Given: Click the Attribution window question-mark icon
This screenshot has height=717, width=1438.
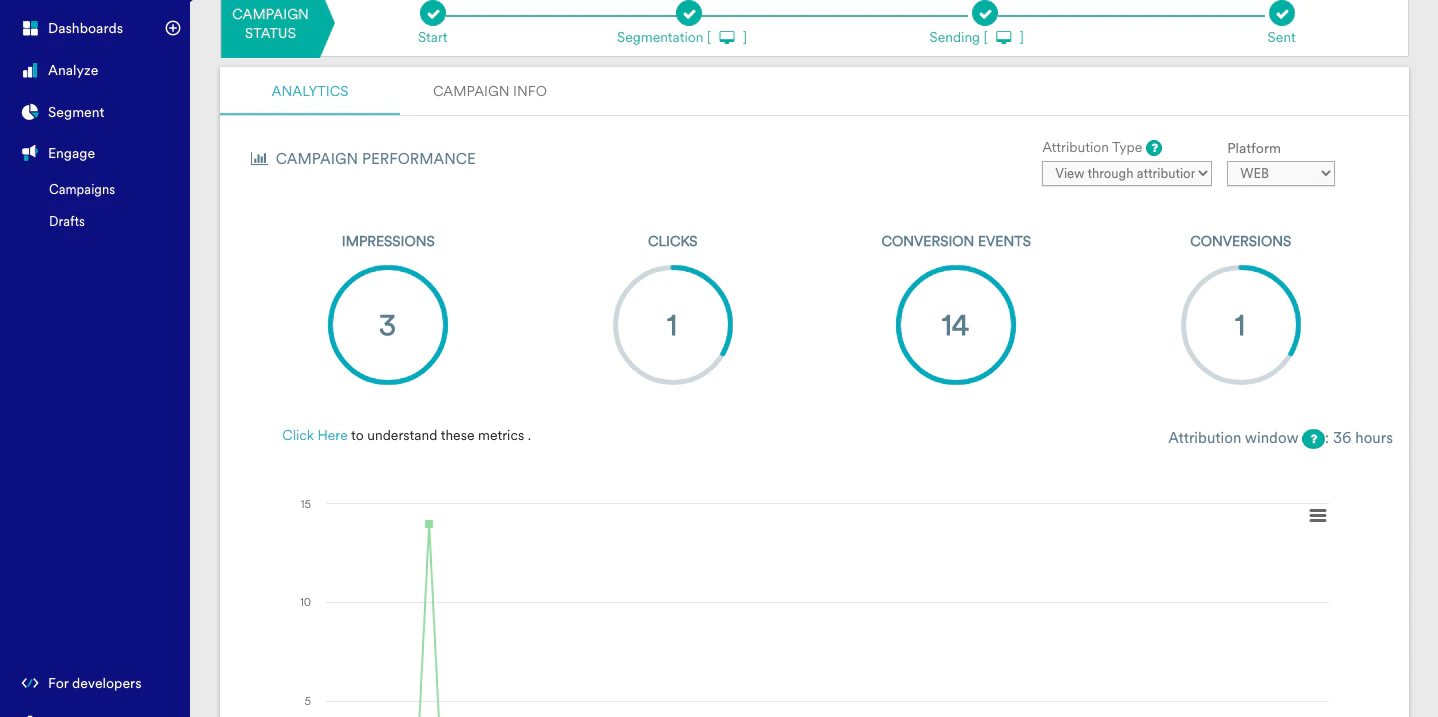Looking at the screenshot, I should 1313,438.
